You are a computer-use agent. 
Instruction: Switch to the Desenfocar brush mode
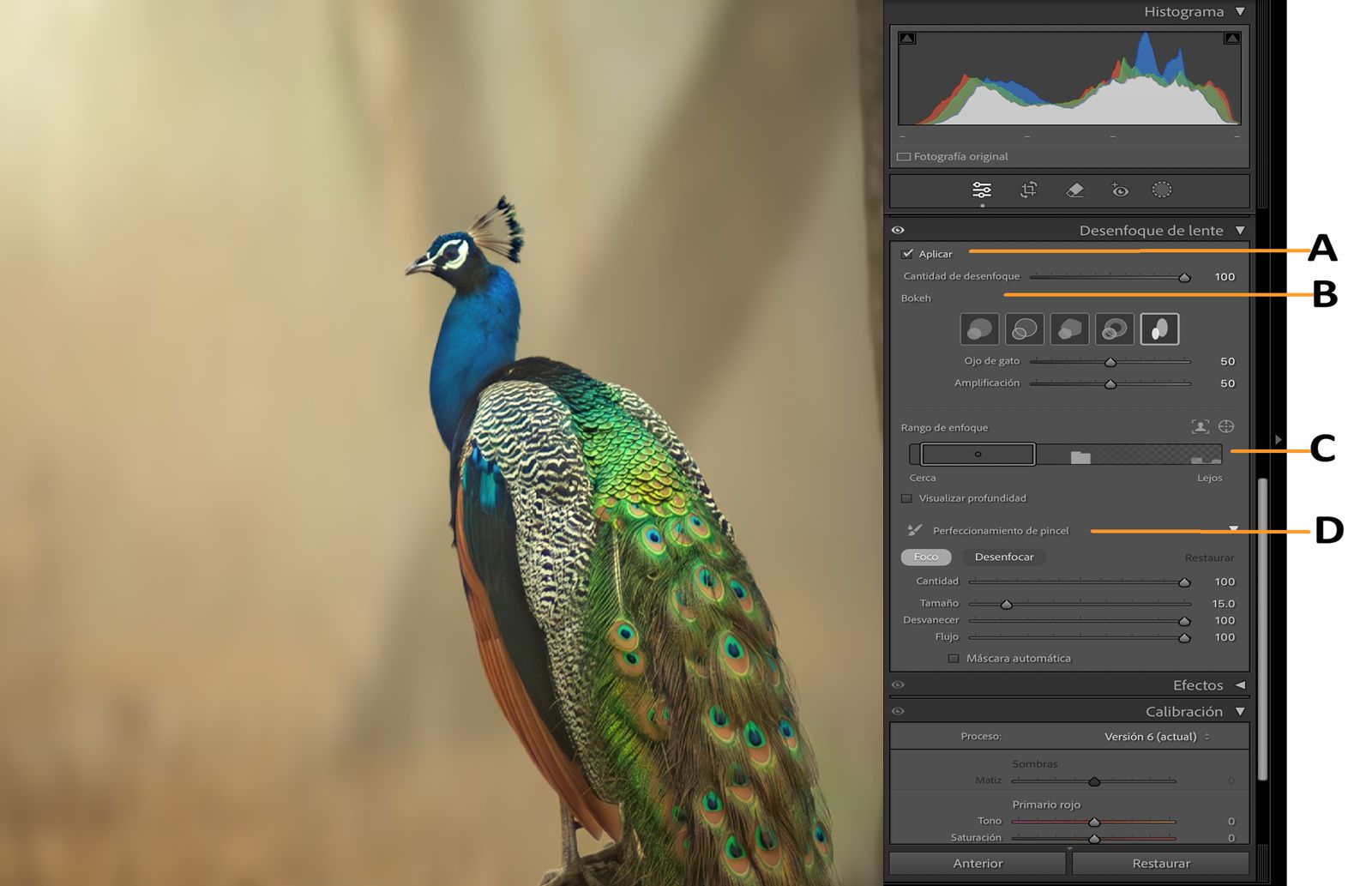pyautogui.click(x=1003, y=557)
